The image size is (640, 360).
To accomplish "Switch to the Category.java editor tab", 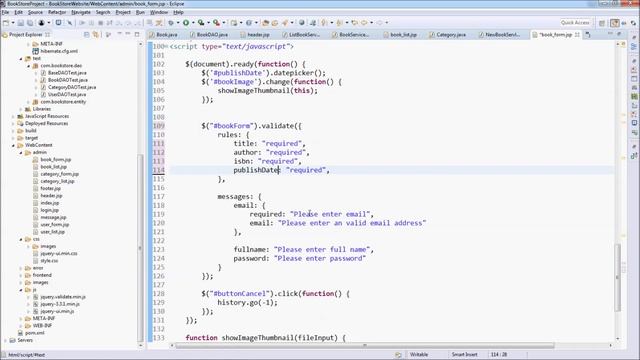I will coord(448,35).
